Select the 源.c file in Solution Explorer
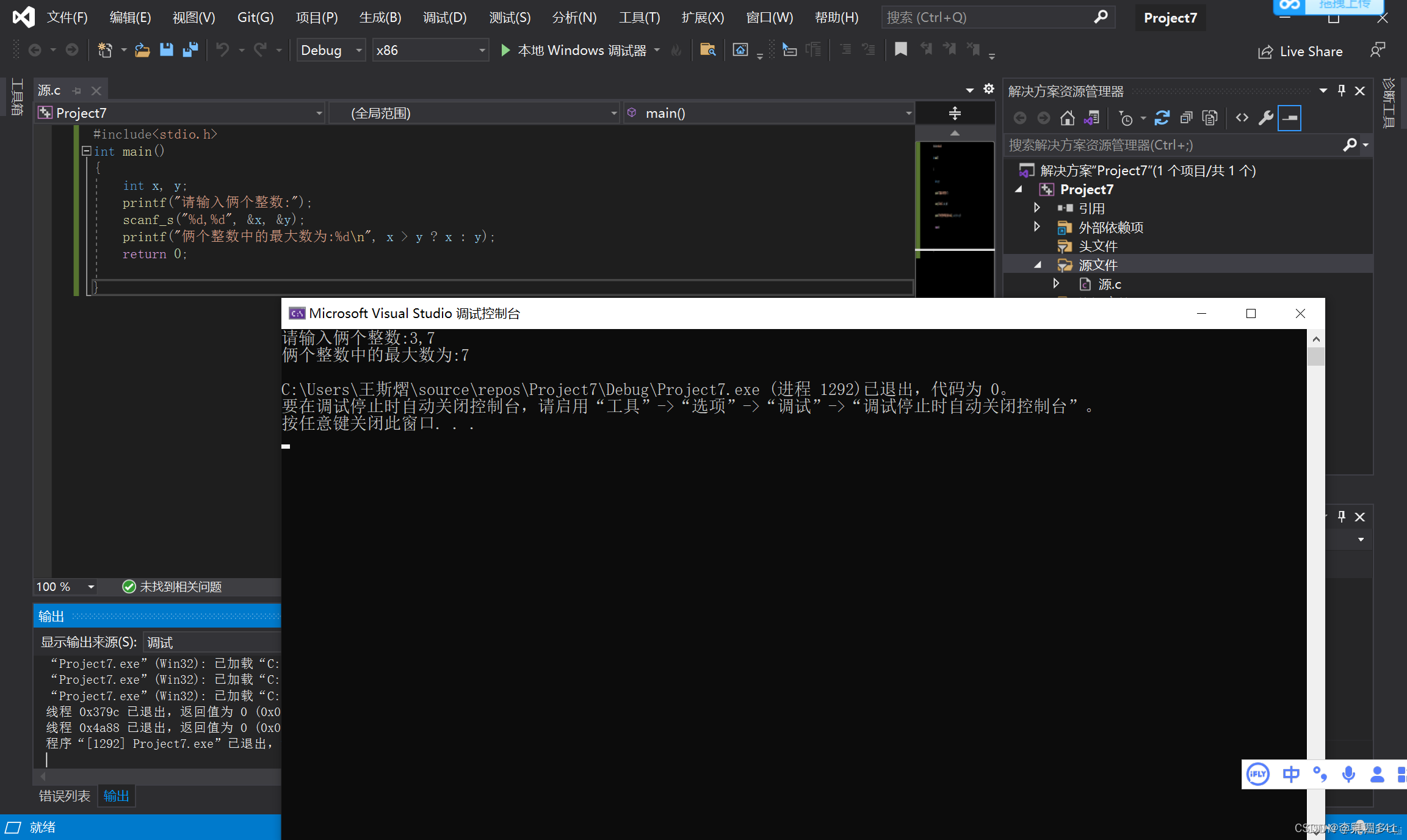The width and height of the screenshot is (1407, 840). 1109,284
